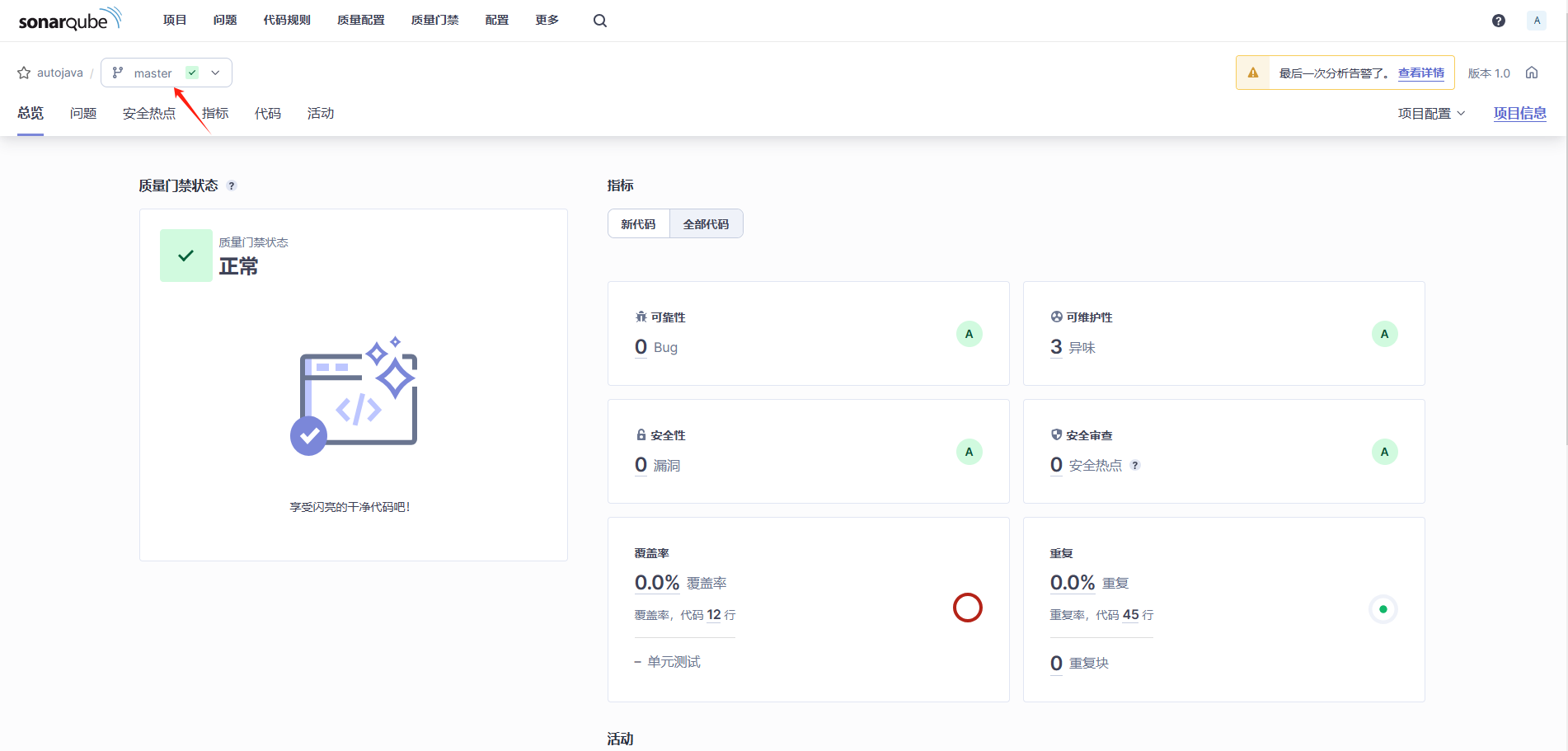Select the 活动 project tab

coord(321,114)
